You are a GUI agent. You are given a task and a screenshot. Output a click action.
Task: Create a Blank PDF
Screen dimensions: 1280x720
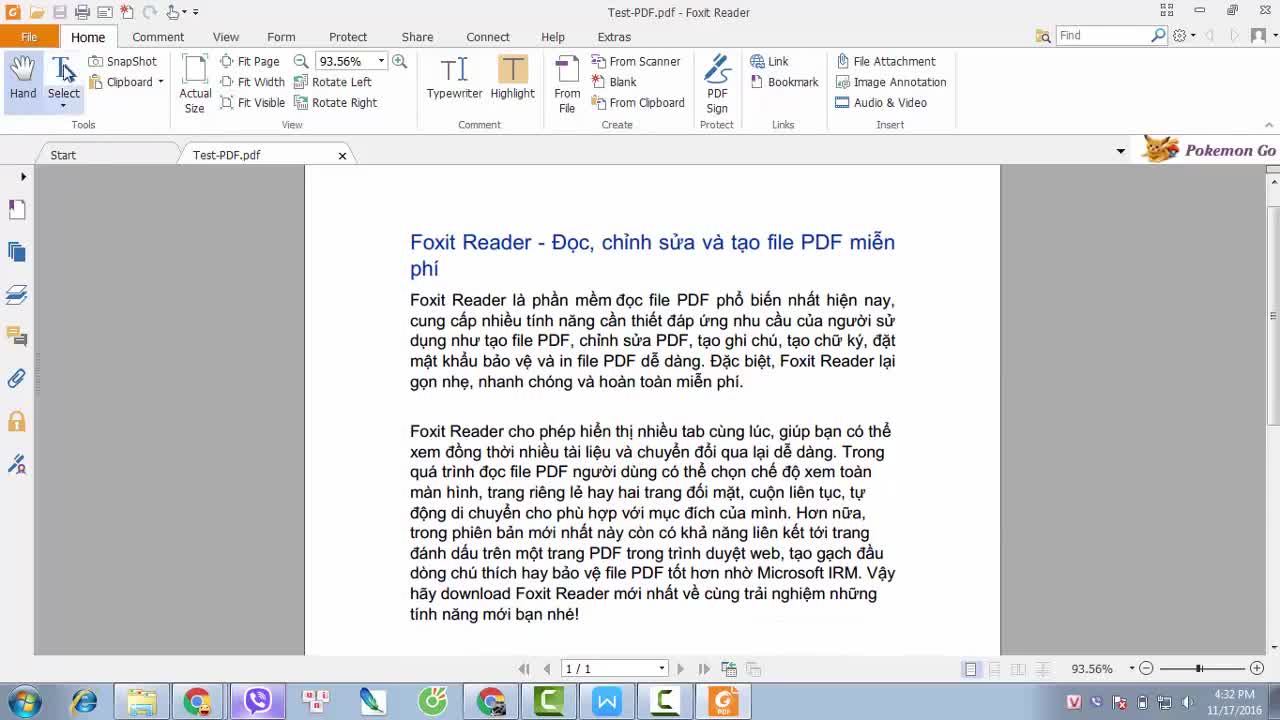pos(614,82)
